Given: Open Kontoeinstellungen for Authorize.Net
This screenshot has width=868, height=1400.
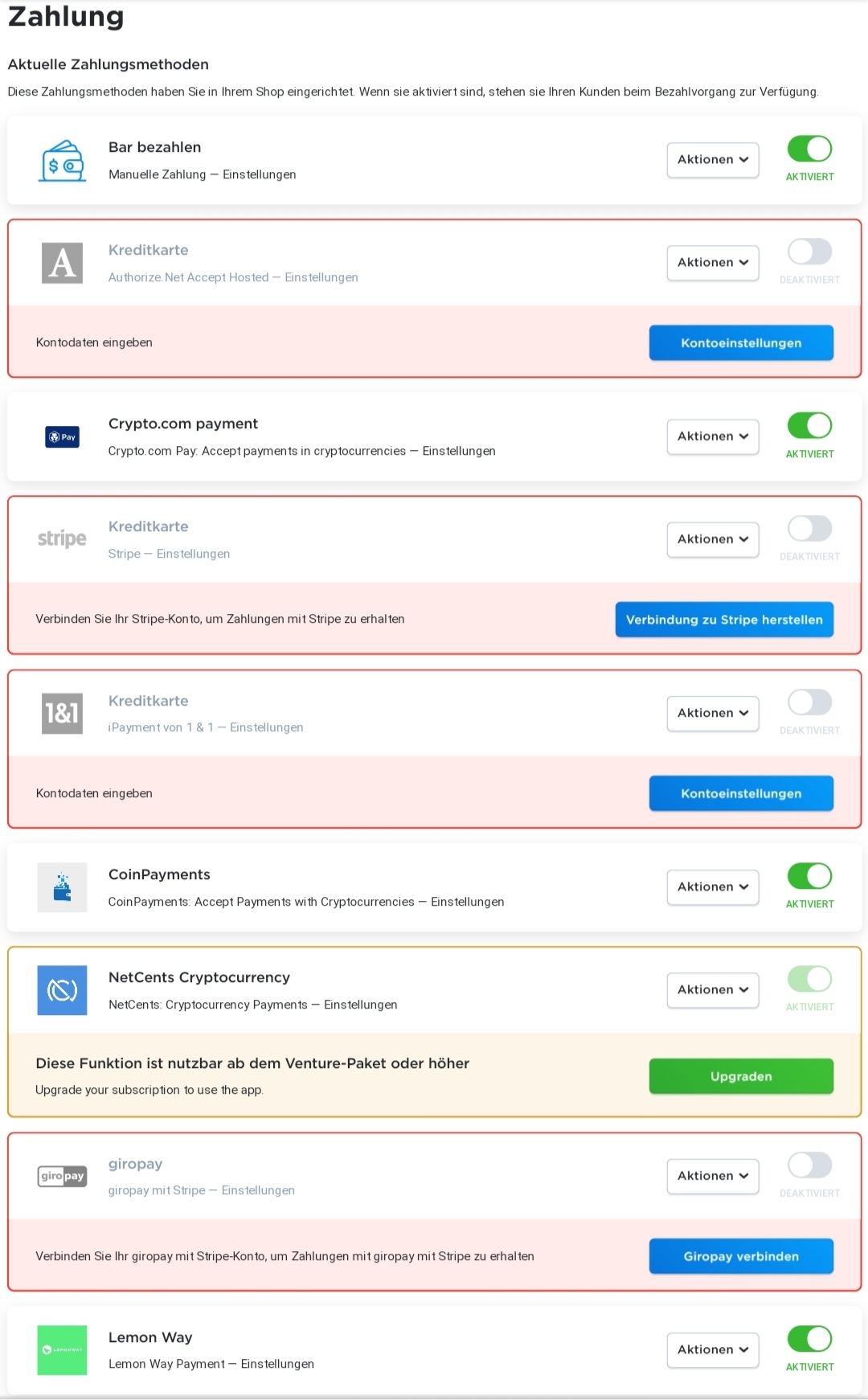Looking at the screenshot, I should pyautogui.click(x=740, y=342).
